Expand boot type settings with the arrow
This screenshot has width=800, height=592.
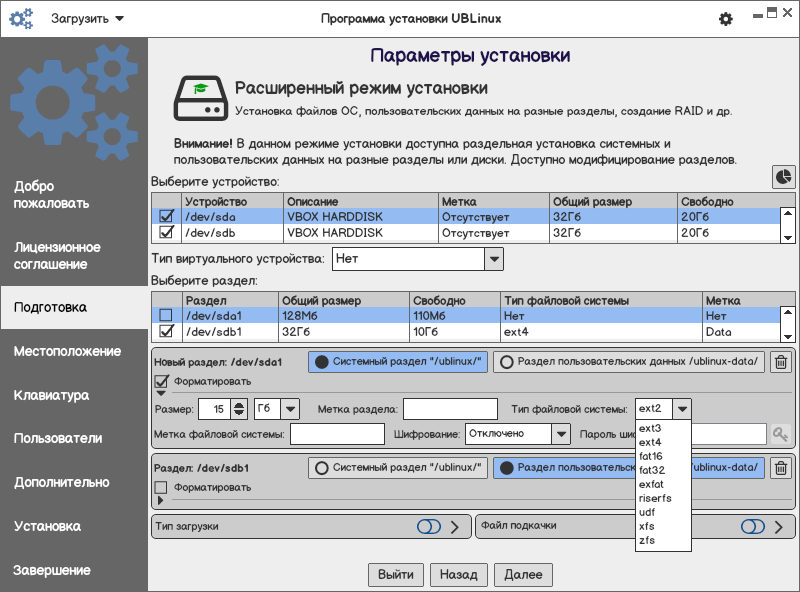coord(454,526)
